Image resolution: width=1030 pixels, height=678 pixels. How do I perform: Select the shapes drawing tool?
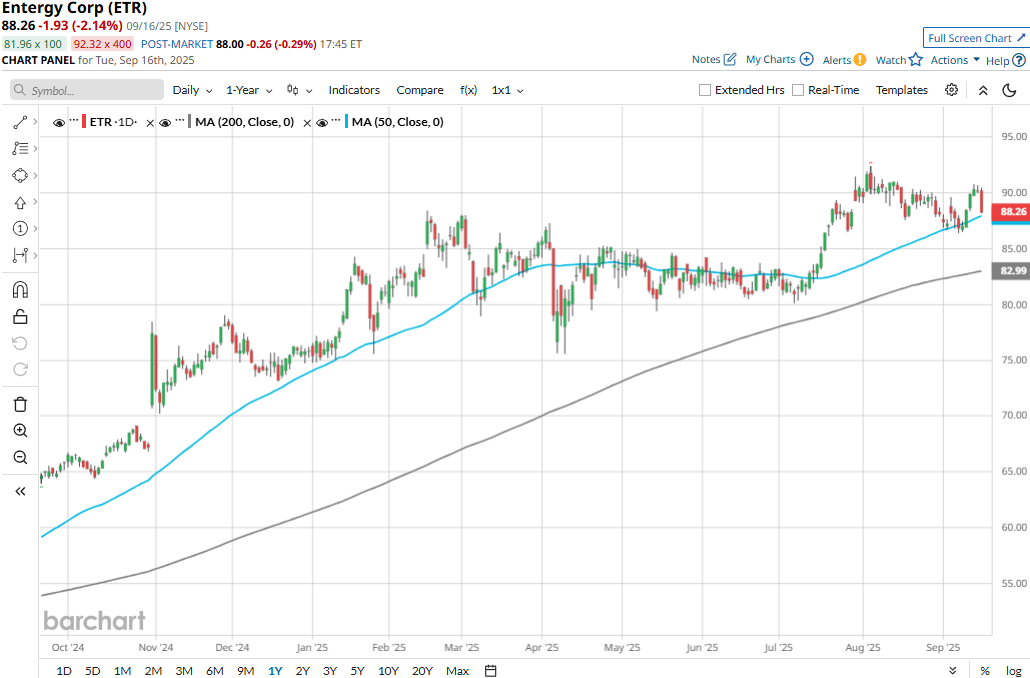tap(20, 175)
